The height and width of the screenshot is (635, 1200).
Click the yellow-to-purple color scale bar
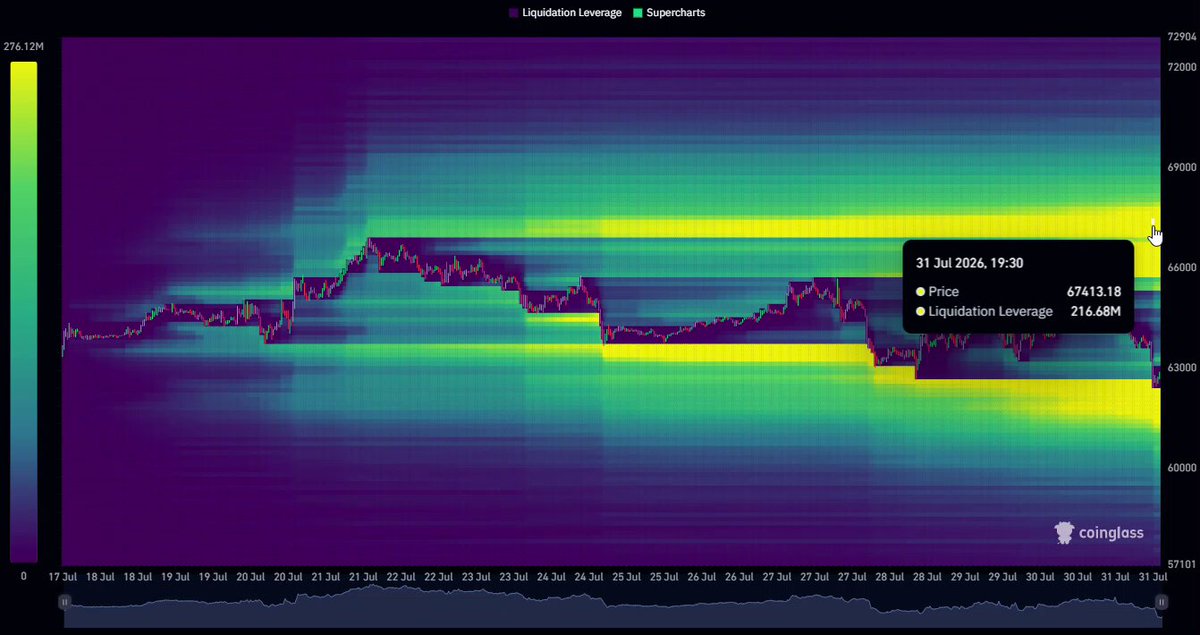[x=24, y=312]
